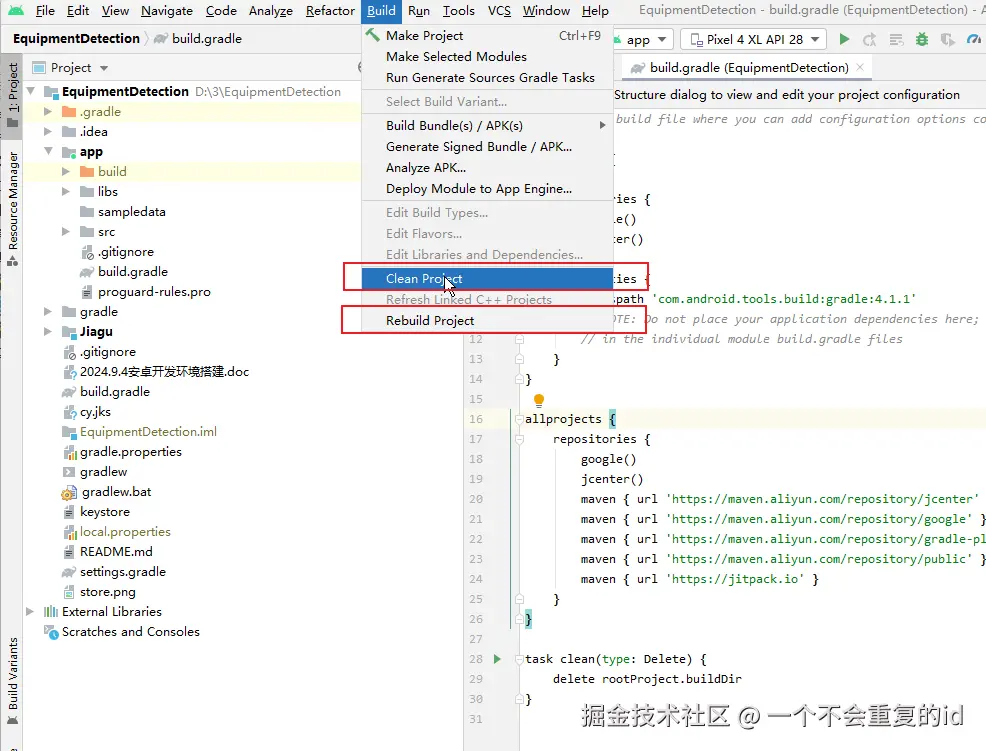Select keystore file in tree

[105, 512]
